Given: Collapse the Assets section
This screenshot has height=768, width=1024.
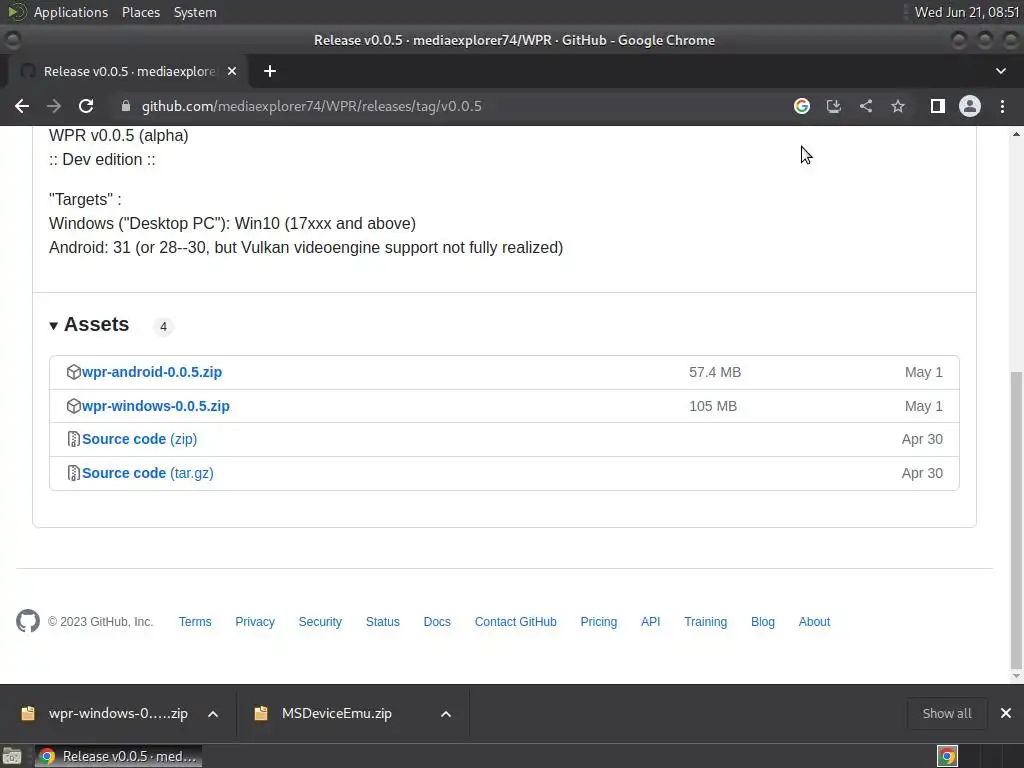Looking at the screenshot, I should tap(89, 325).
